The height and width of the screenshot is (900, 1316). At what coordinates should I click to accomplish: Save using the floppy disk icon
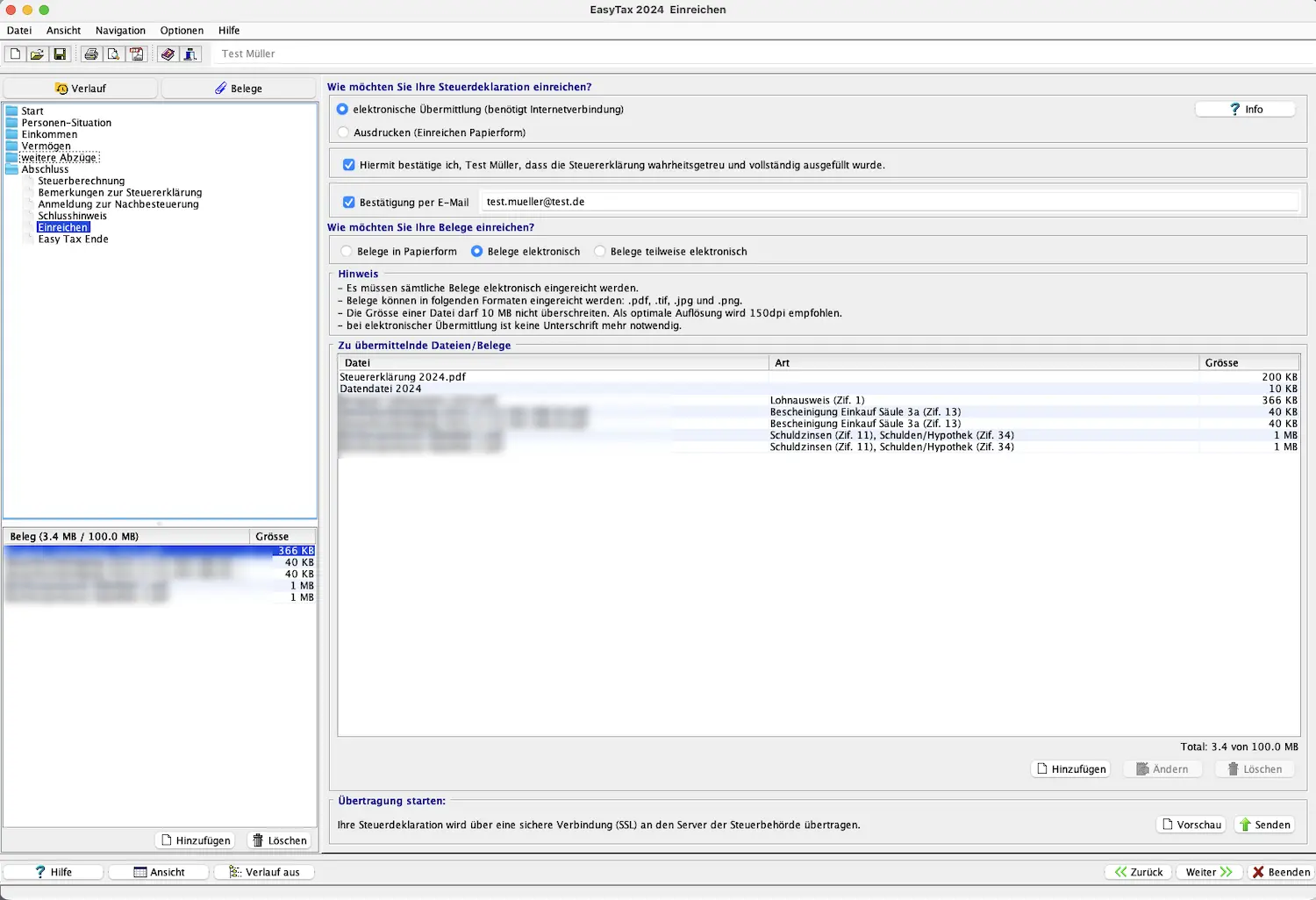tap(60, 54)
